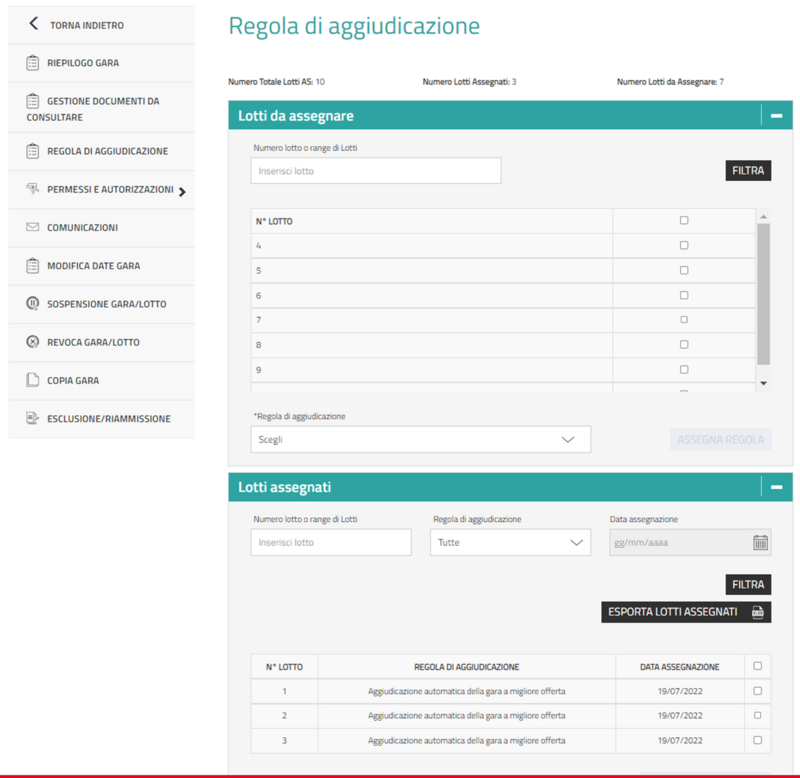
Task: Check the box for lotto 4
Action: 684,245
